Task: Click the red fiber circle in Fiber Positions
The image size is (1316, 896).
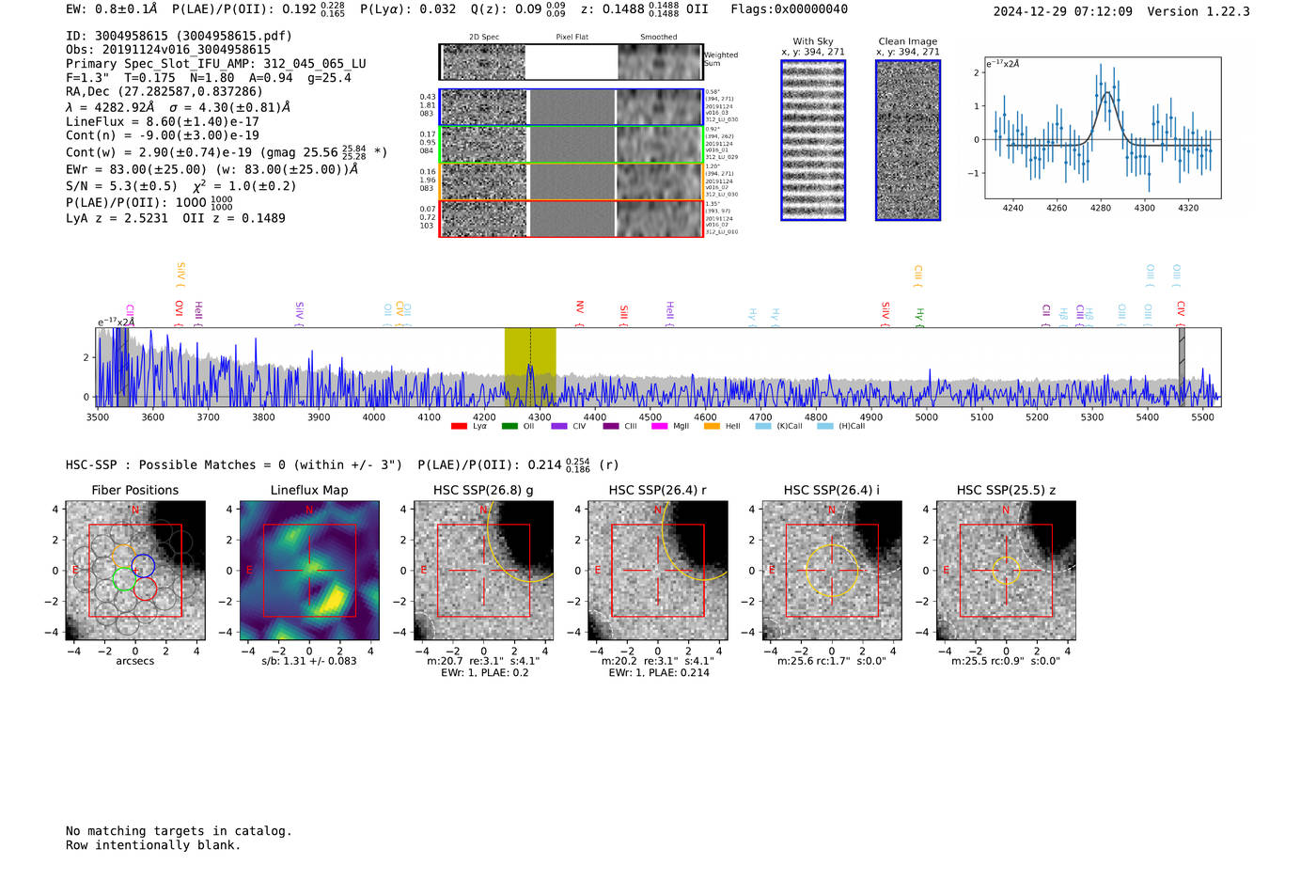Action: (x=145, y=589)
